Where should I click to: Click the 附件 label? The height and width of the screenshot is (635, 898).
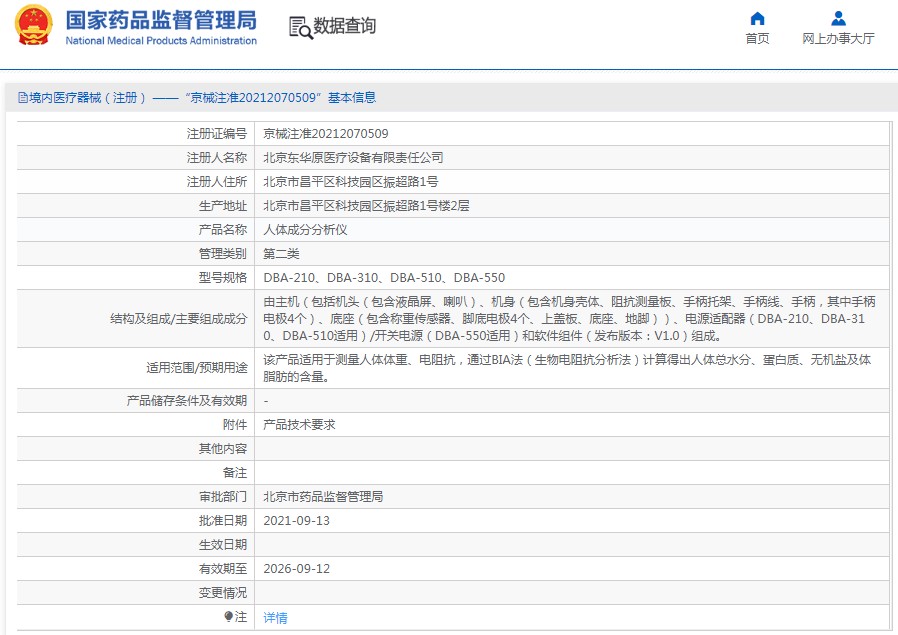[235, 425]
